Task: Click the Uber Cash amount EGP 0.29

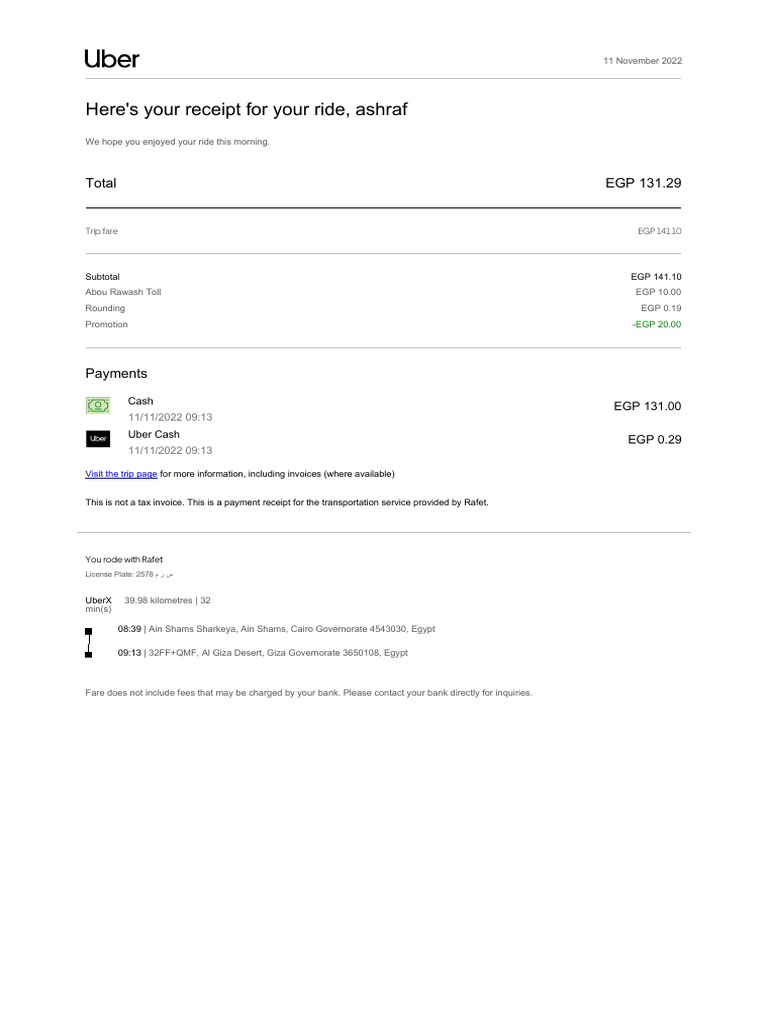Action: coord(654,439)
